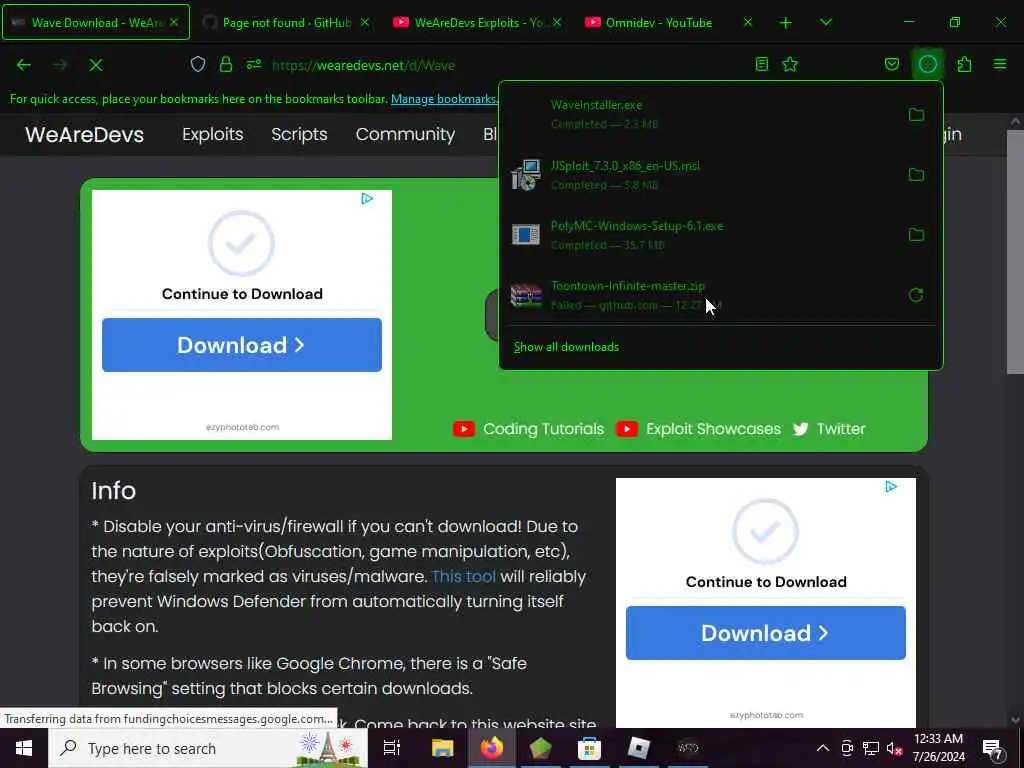Select the Wave Download tab

pyautogui.click(x=95, y=22)
